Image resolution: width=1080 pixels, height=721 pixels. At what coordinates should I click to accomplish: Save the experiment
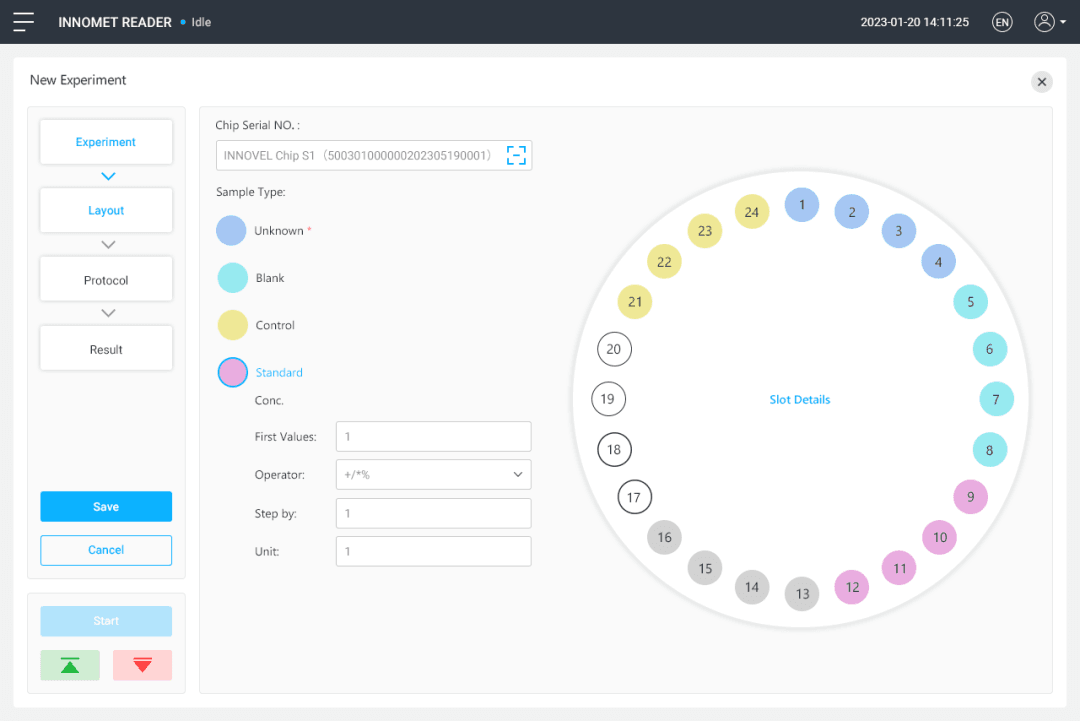106,507
